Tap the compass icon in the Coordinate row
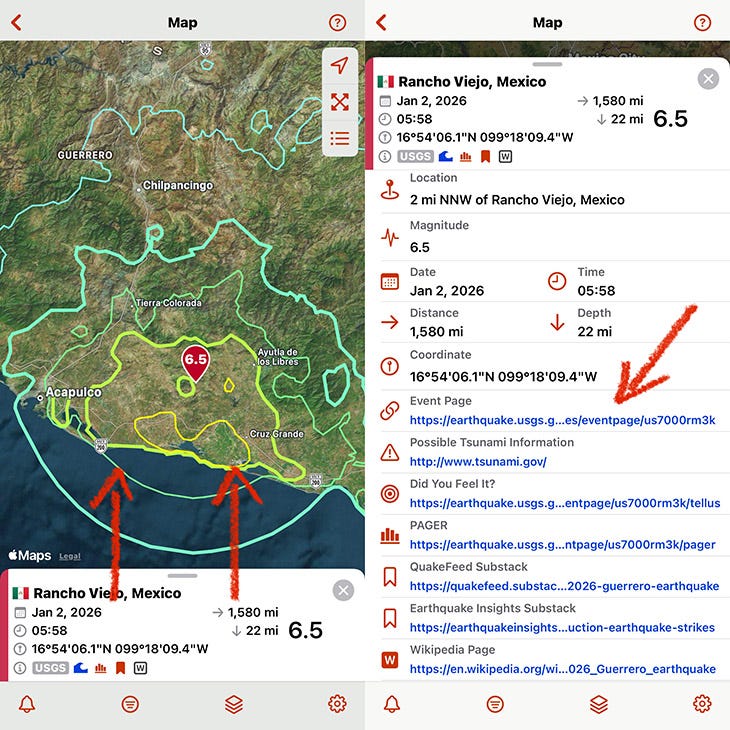This screenshot has width=730, height=730. pos(390,366)
